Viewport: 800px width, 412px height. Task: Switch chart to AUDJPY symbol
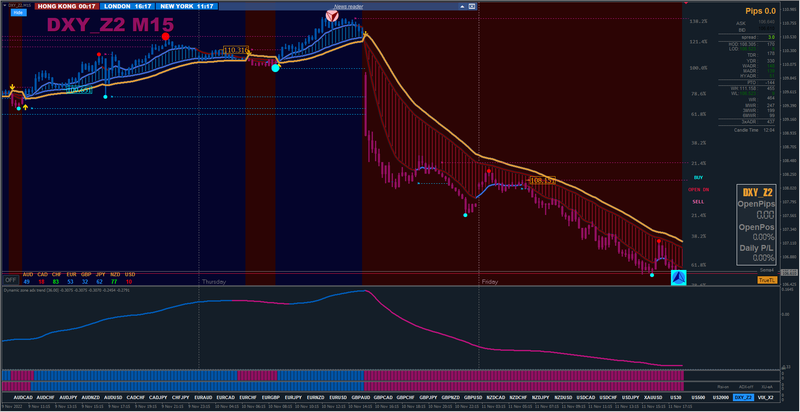point(68,397)
